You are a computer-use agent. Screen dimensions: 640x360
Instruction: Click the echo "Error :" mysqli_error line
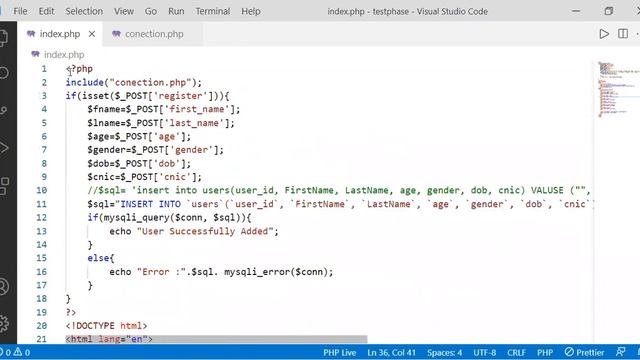pos(221,272)
